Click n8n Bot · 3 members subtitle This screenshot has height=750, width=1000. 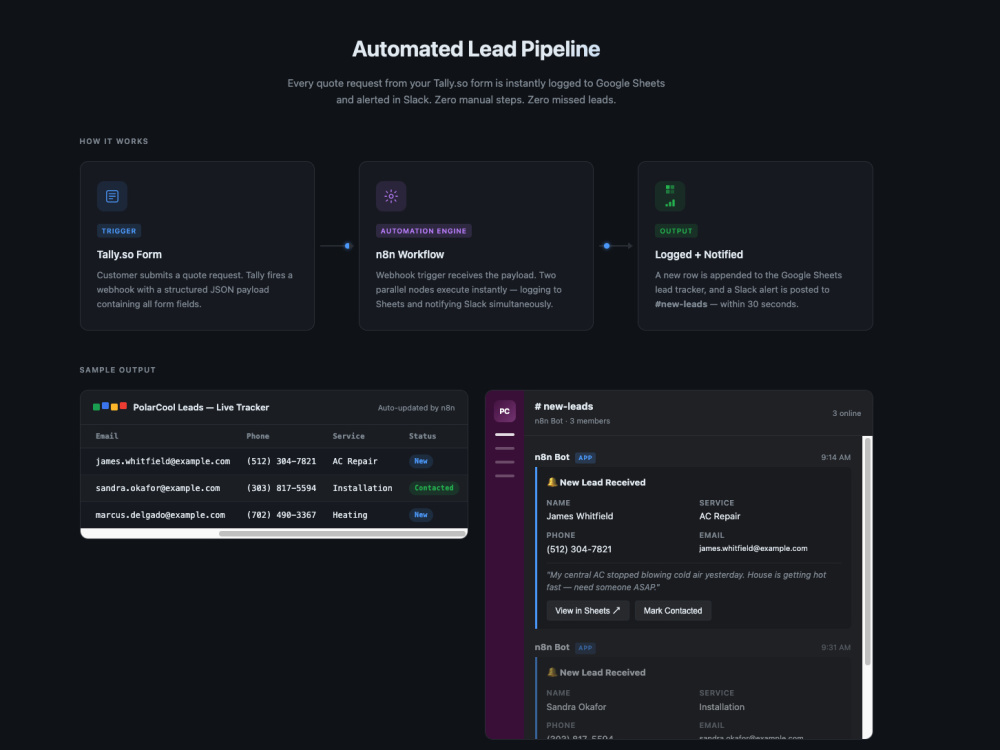pos(572,421)
